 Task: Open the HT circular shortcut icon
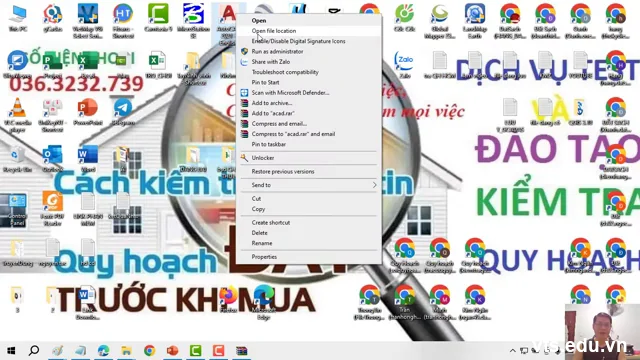click(123, 20)
